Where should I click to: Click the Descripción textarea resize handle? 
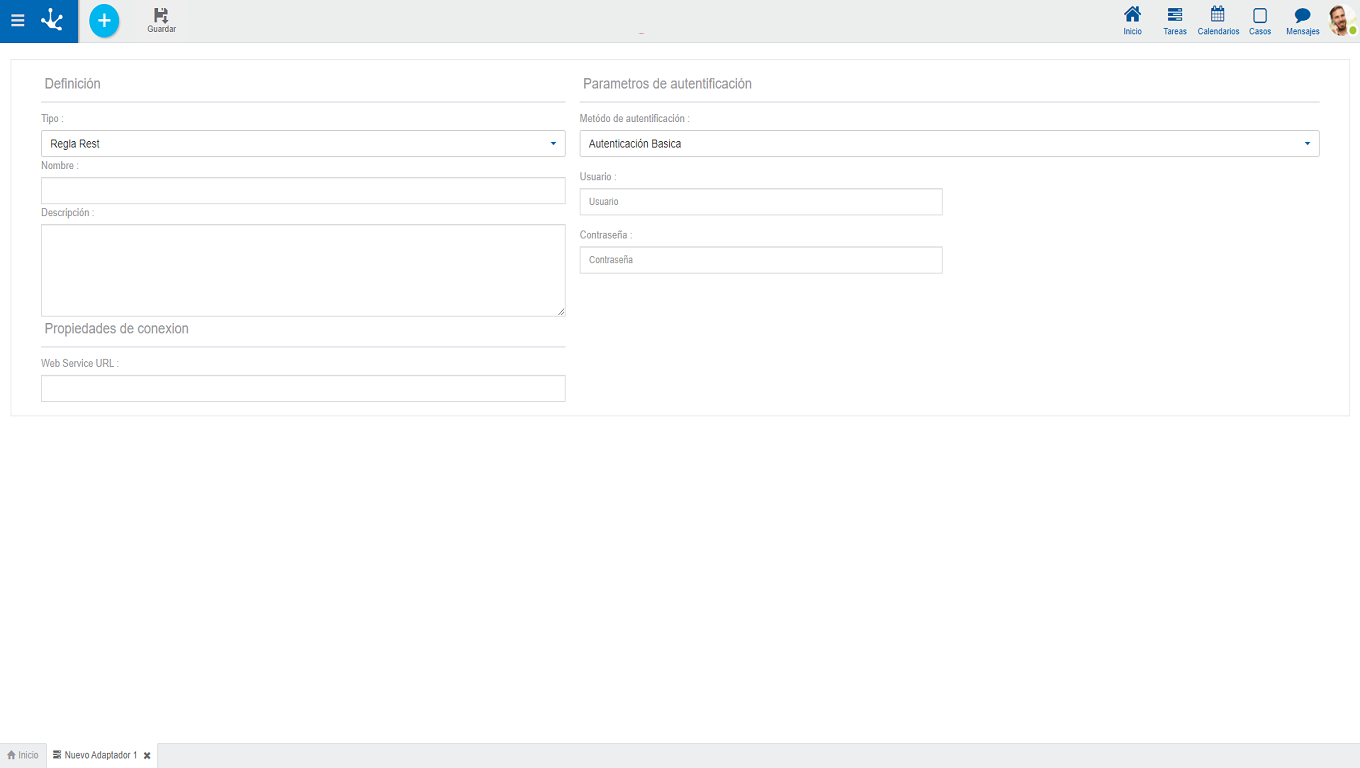[561, 312]
